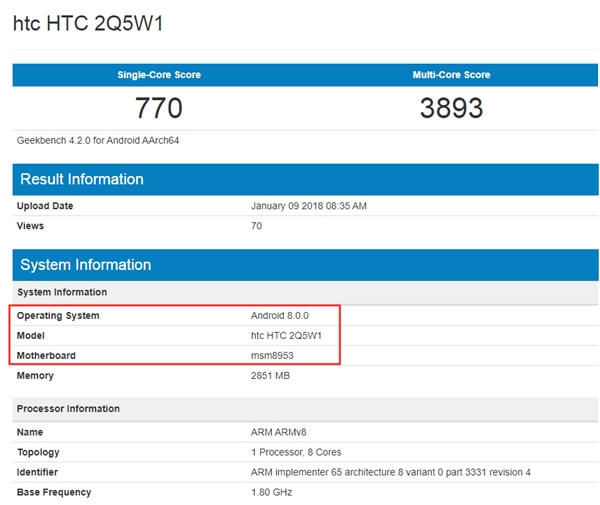Image resolution: width=600 pixels, height=505 pixels.
Task: Click the memory value 2851 MB
Action: [x=270, y=376]
